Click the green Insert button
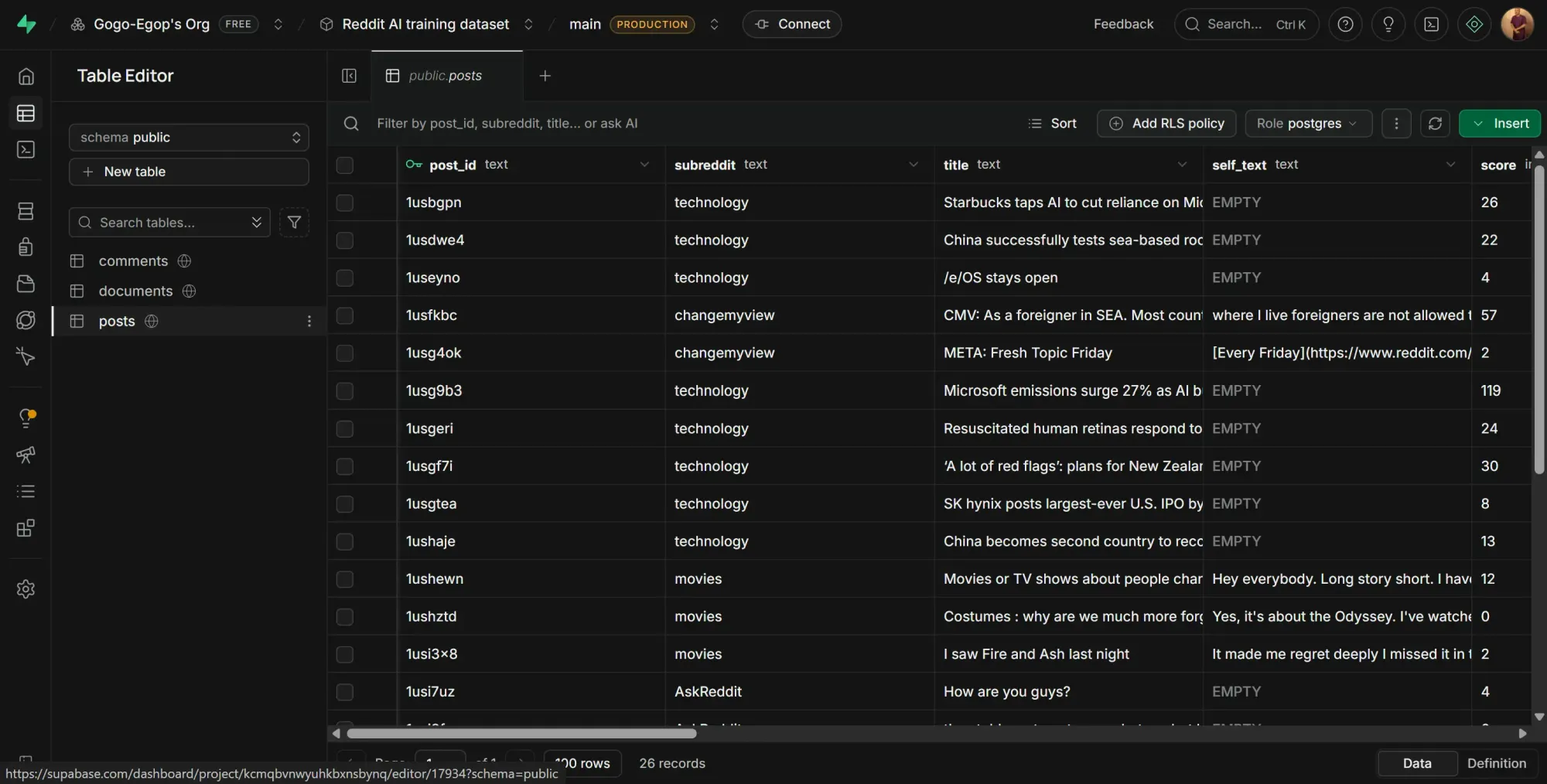Viewport: 1547px width, 784px height. tap(1499, 124)
